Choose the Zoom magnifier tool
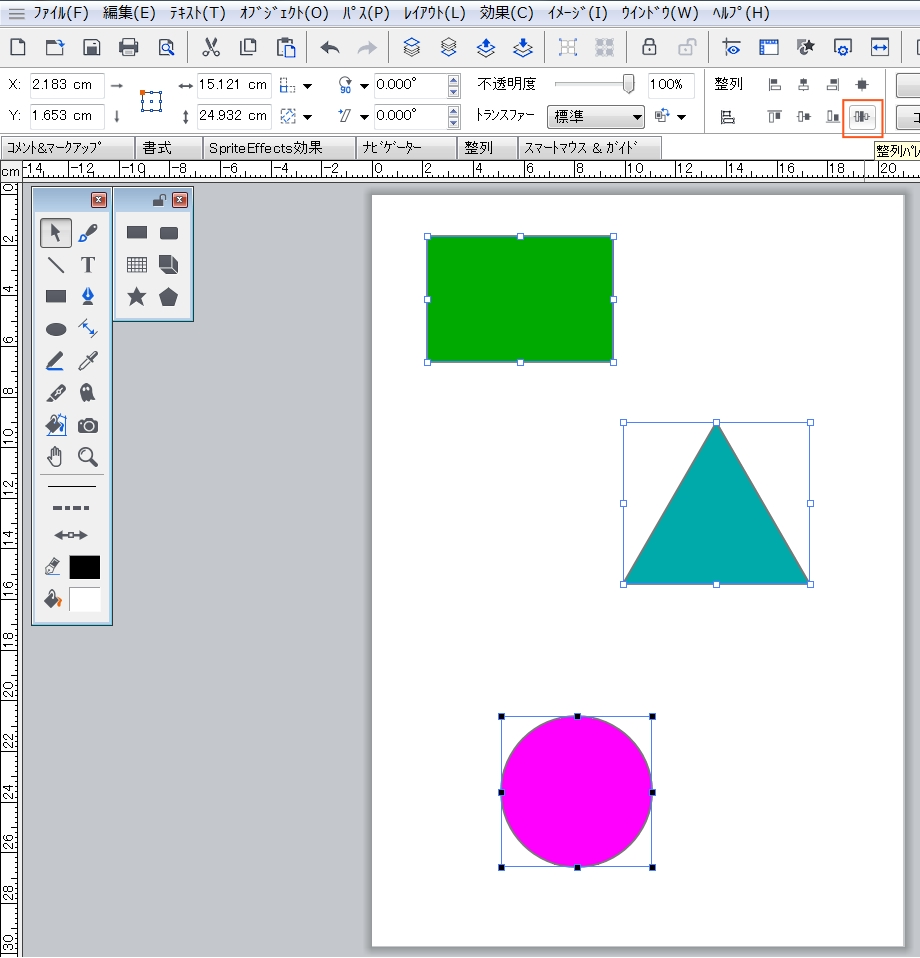Image resolution: width=920 pixels, height=958 pixels. pyautogui.click(x=88, y=457)
